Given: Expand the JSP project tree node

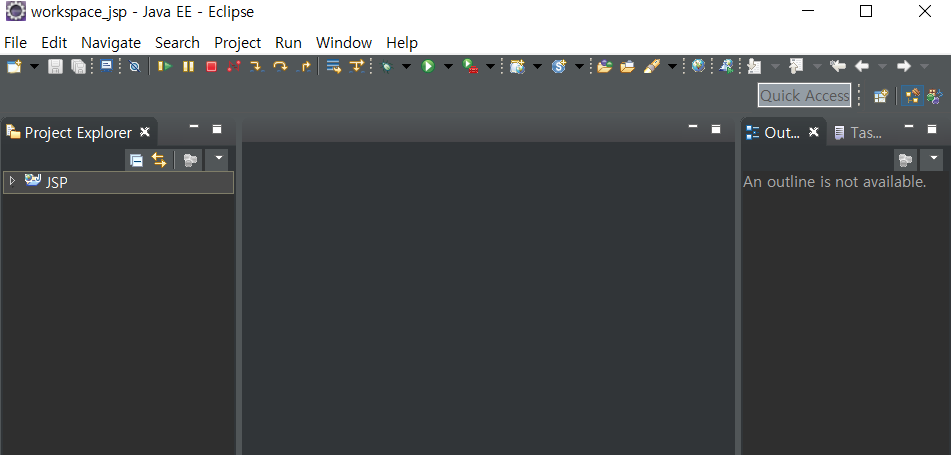Looking at the screenshot, I should [13, 181].
